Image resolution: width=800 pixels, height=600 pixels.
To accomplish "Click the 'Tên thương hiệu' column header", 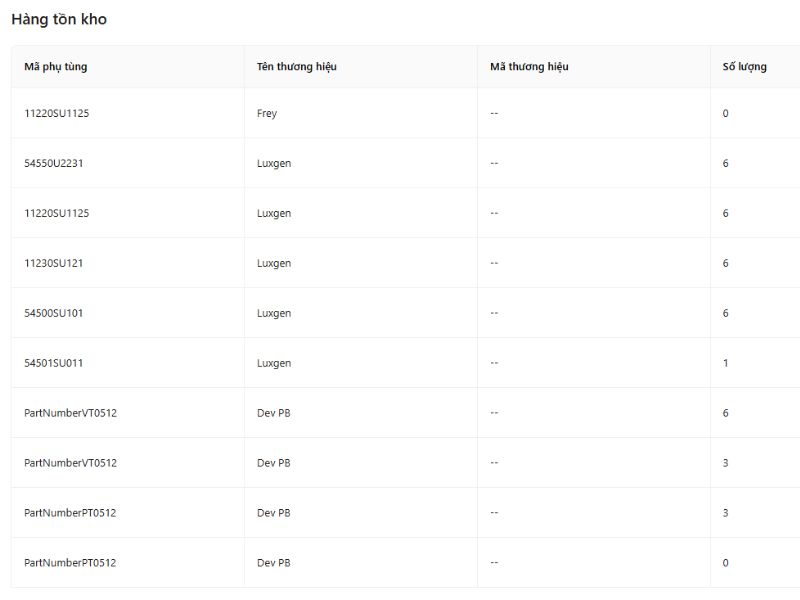I will pyautogui.click(x=296, y=67).
